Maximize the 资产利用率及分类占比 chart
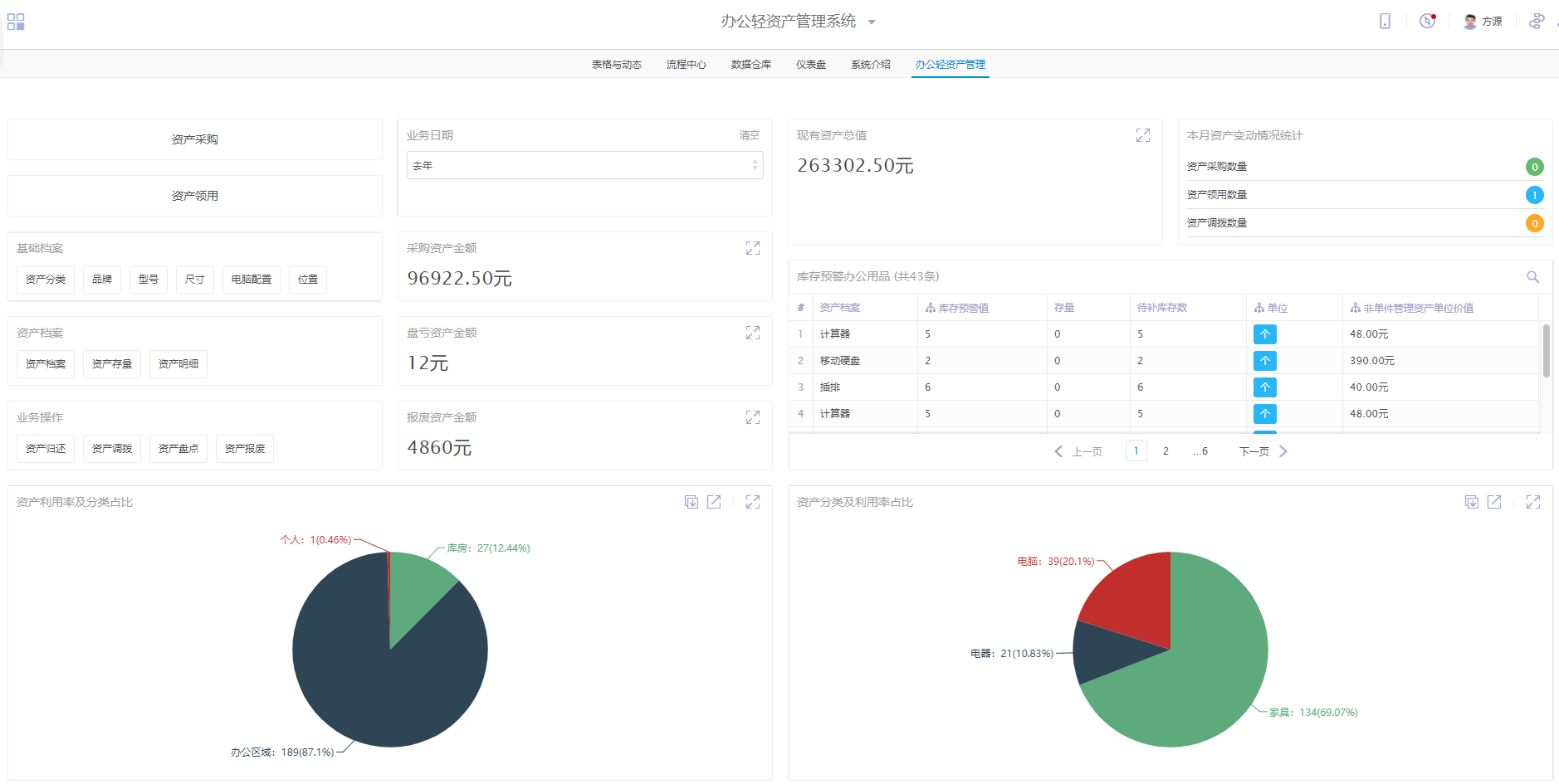The image size is (1559, 784). (x=753, y=502)
